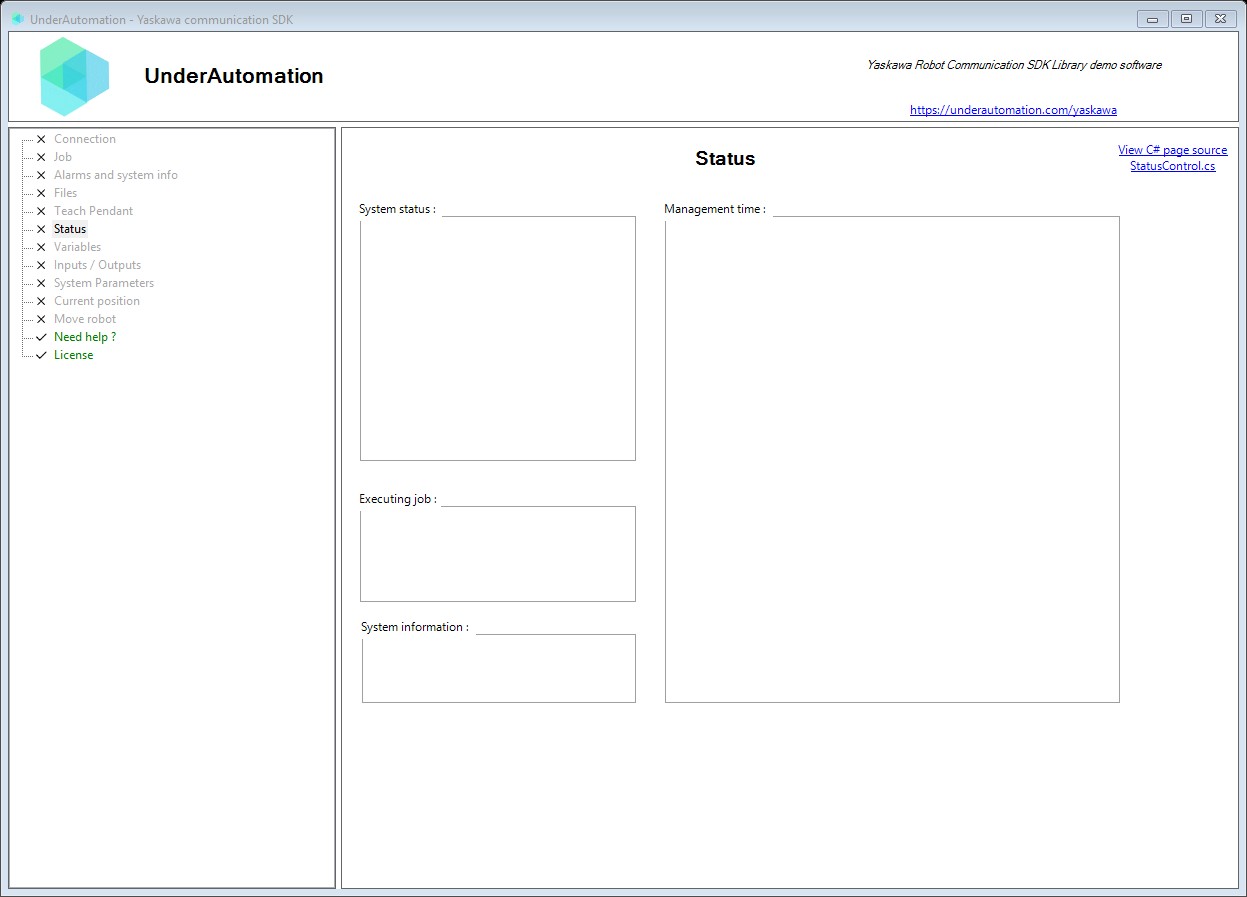The image size is (1247, 897).
Task: Open the Connection page in the tree
Action: pos(85,139)
